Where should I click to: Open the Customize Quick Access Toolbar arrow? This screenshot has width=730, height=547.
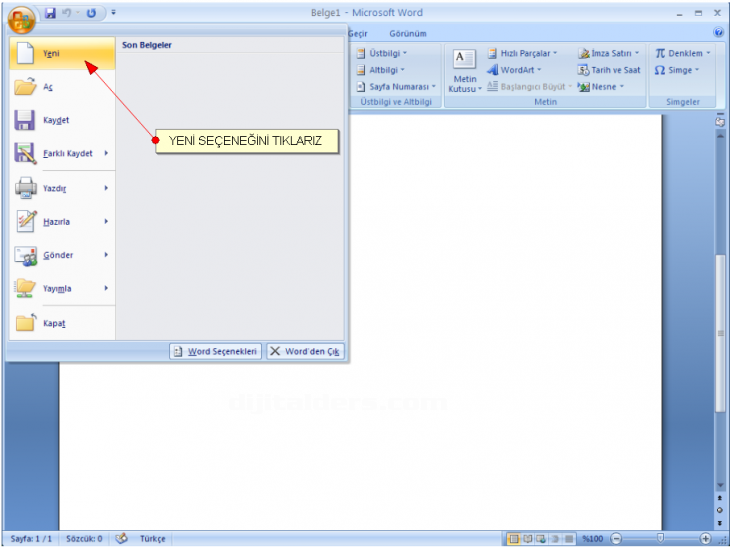(x=113, y=13)
